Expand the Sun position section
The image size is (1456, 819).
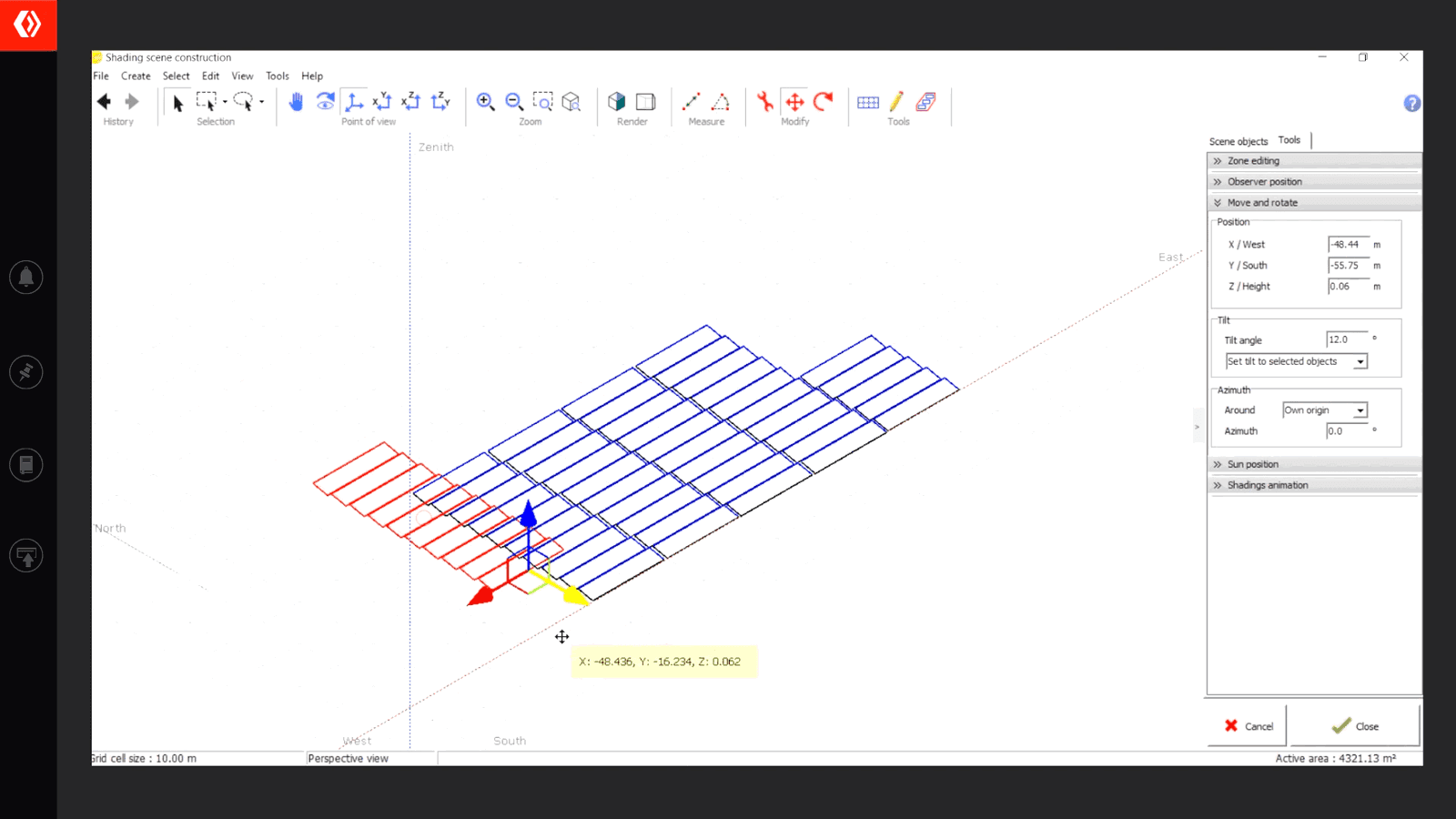pyautogui.click(x=1314, y=464)
